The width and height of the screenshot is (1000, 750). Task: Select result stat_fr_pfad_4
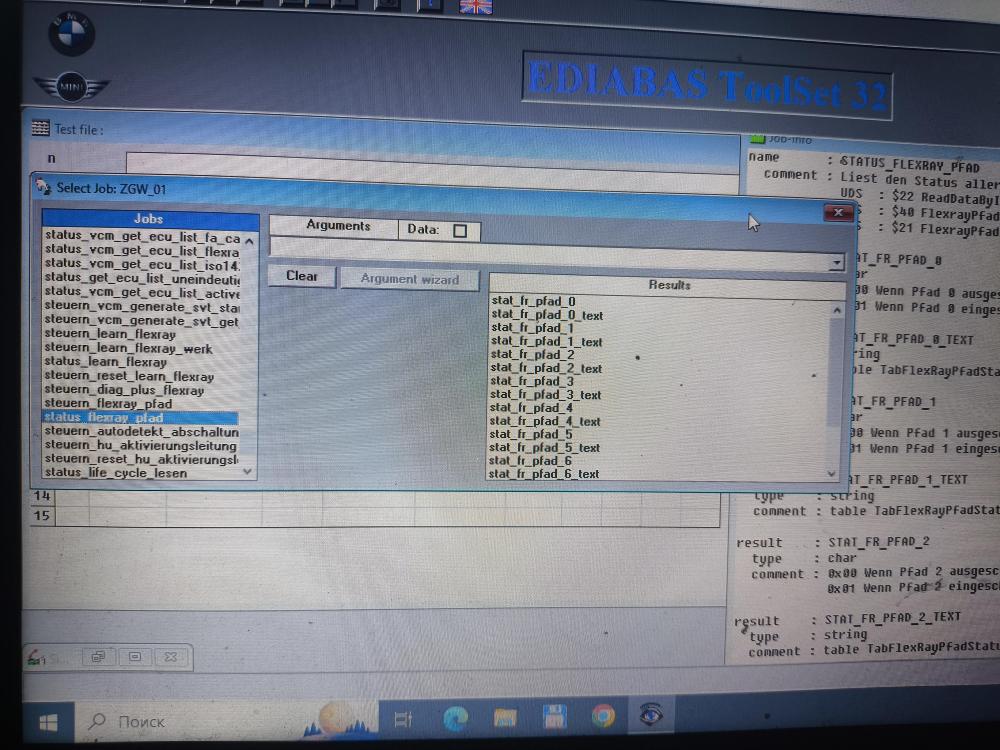[531, 408]
